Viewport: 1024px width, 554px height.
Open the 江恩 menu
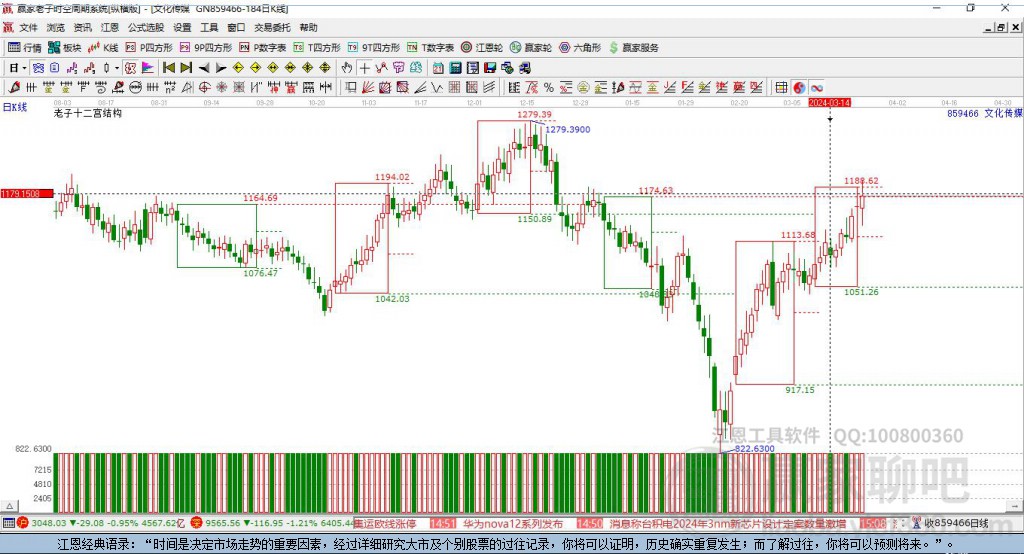[x=110, y=27]
